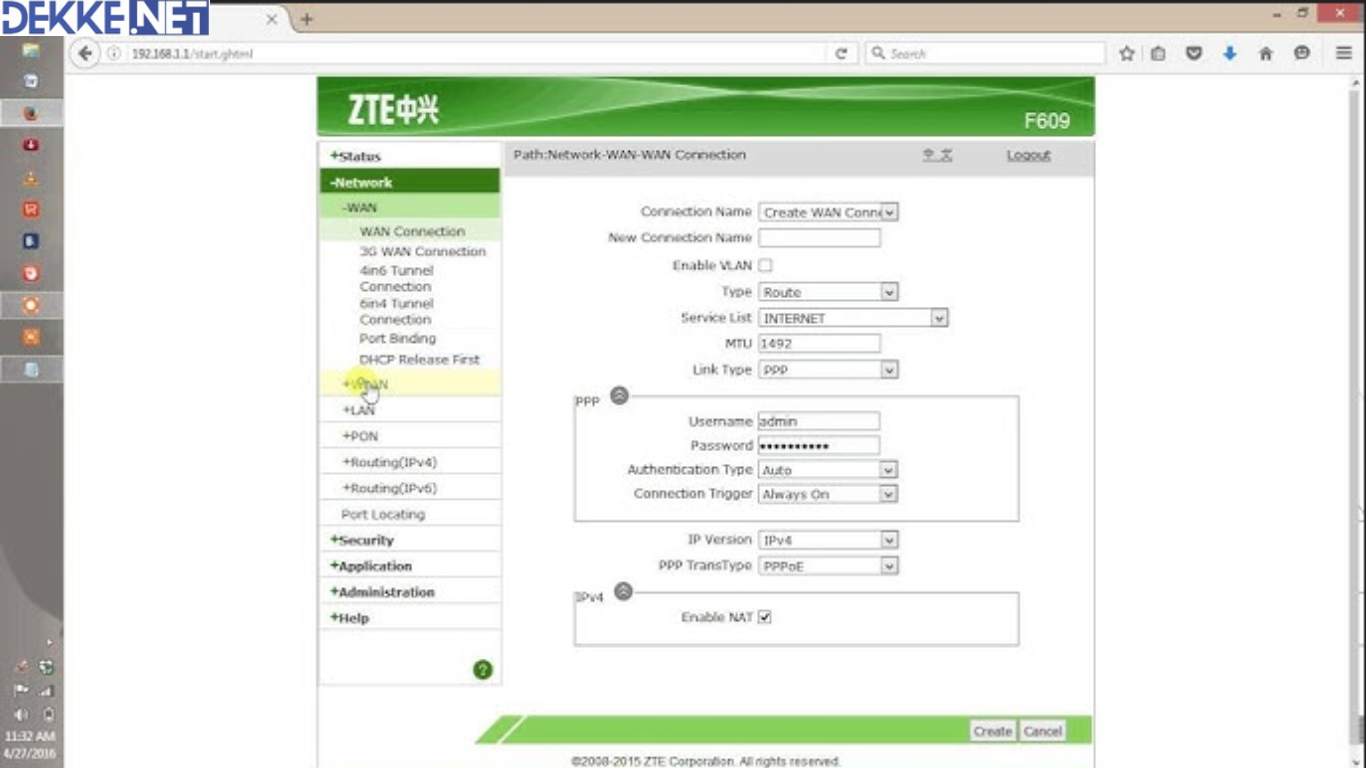Click the browser Search box
Viewport: 1366px width, 768px height.
[985, 54]
